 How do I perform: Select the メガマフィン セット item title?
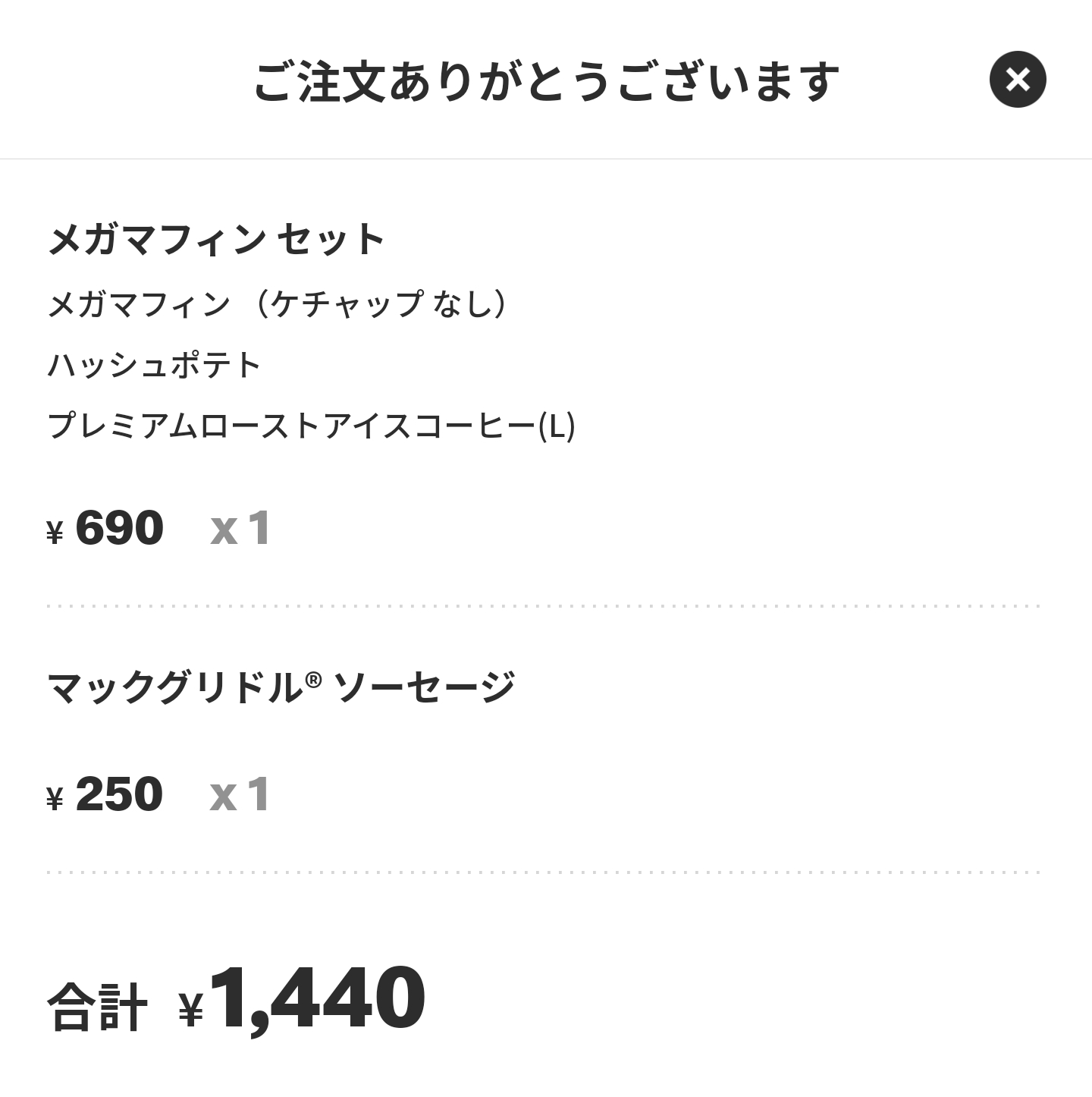217,240
